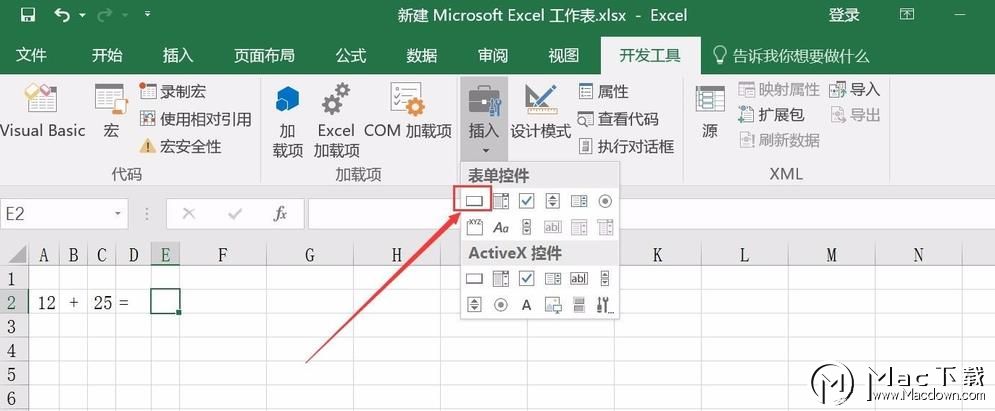Select the ActiveX Command Button icon
This screenshot has height=411, width=995.
pos(474,278)
